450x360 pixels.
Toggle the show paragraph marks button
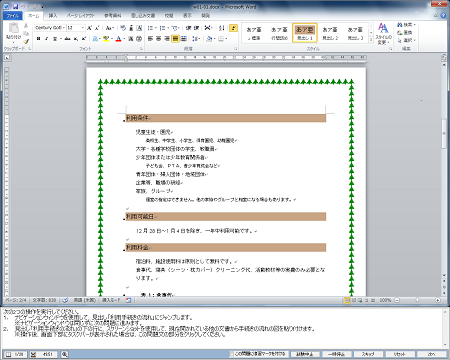pyautogui.click(x=233, y=28)
